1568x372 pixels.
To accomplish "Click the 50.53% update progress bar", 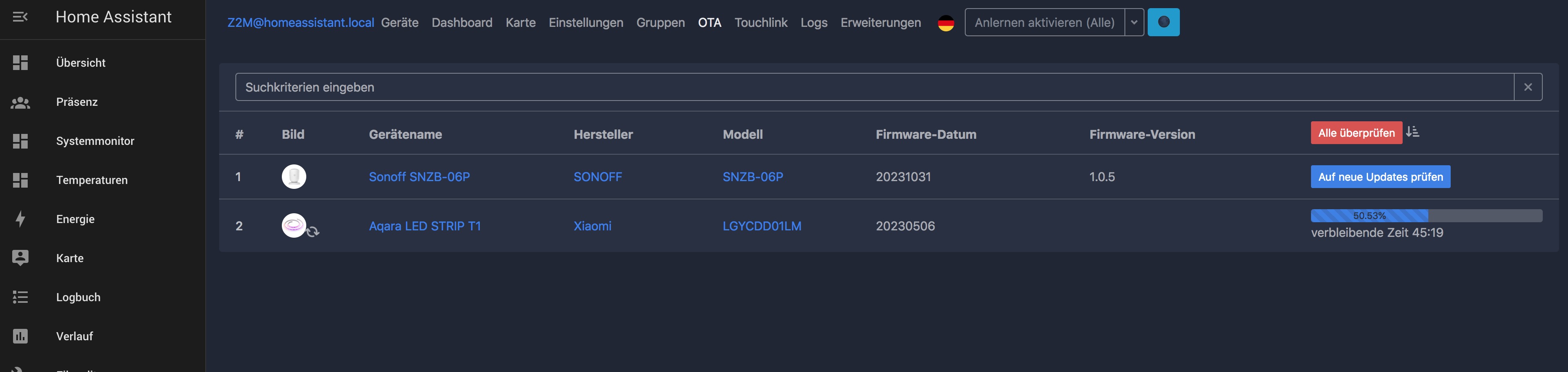I will click(1425, 216).
